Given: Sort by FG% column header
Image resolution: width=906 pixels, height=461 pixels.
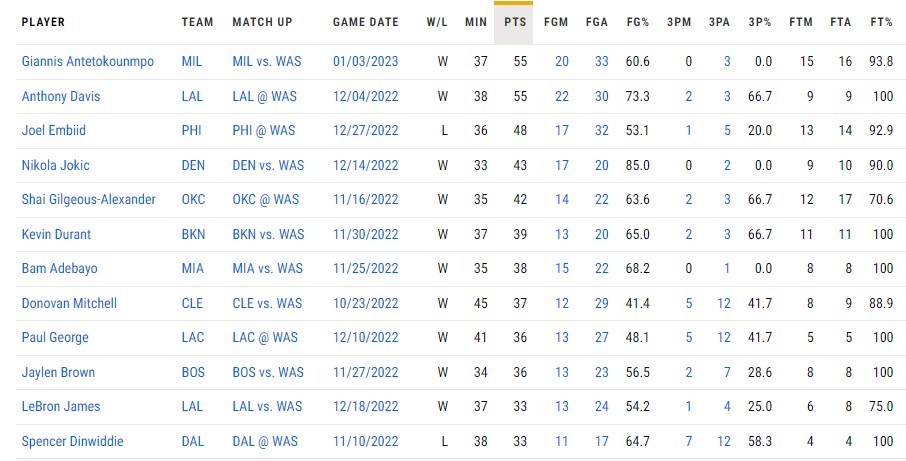Looking at the screenshot, I should point(637,23).
